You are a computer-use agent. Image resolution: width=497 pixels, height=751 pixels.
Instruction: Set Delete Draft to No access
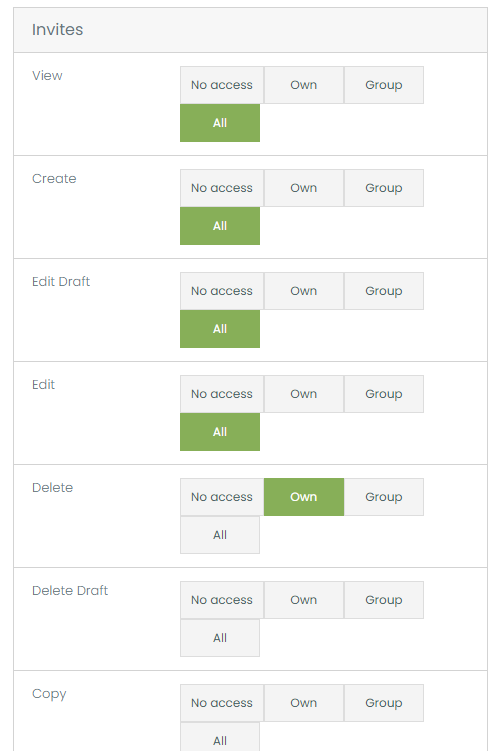(x=222, y=600)
